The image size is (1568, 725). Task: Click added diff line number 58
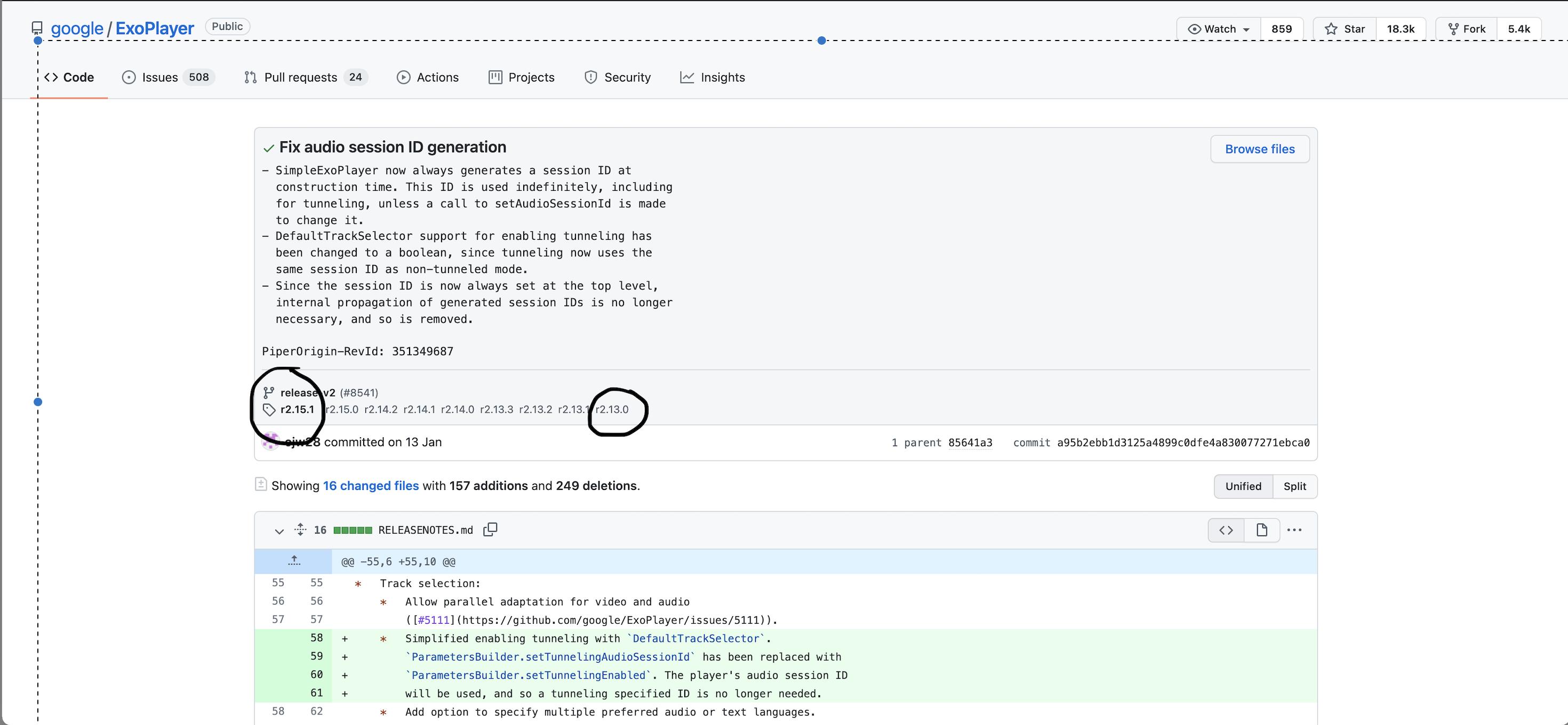[316, 638]
